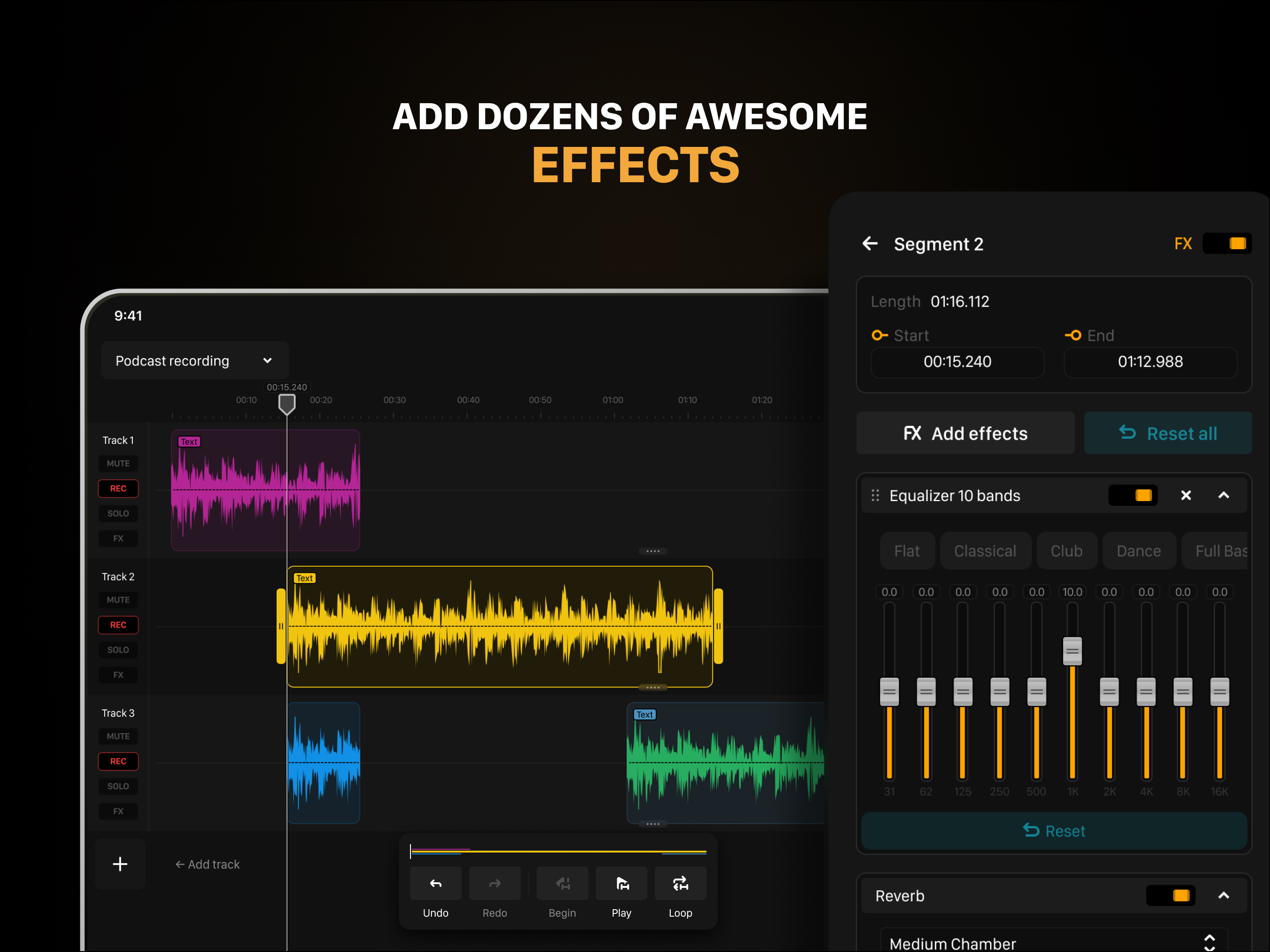Remove the Equalizer 10 bands effect
The height and width of the screenshot is (952, 1270).
(1185, 495)
